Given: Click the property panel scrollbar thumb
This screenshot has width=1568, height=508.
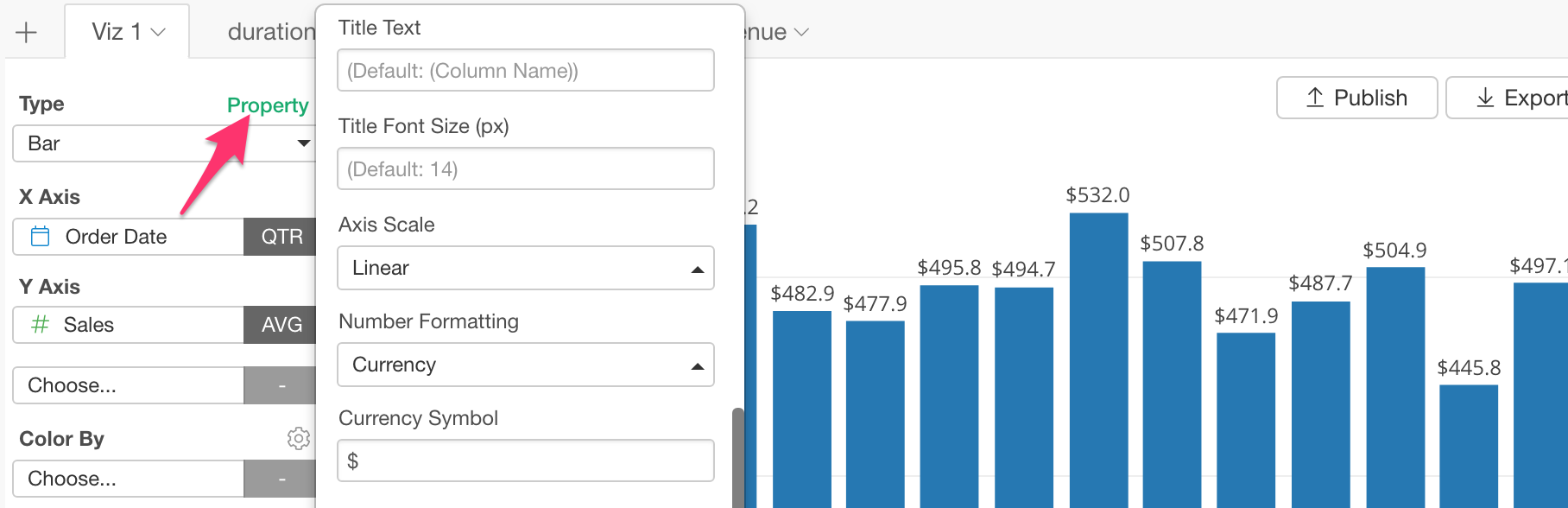Looking at the screenshot, I should (x=737, y=458).
